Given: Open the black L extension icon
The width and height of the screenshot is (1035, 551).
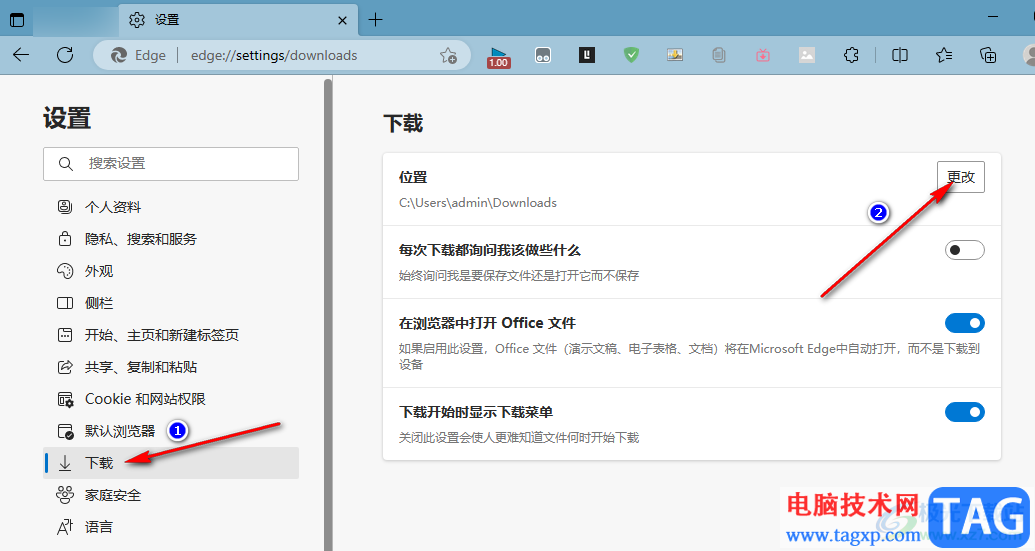Looking at the screenshot, I should tap(587, 55).
